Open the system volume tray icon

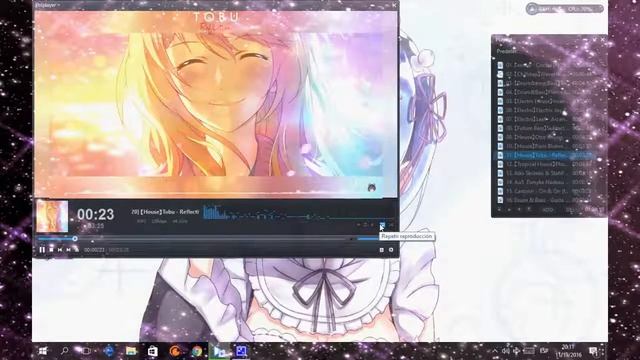point(505,351)
